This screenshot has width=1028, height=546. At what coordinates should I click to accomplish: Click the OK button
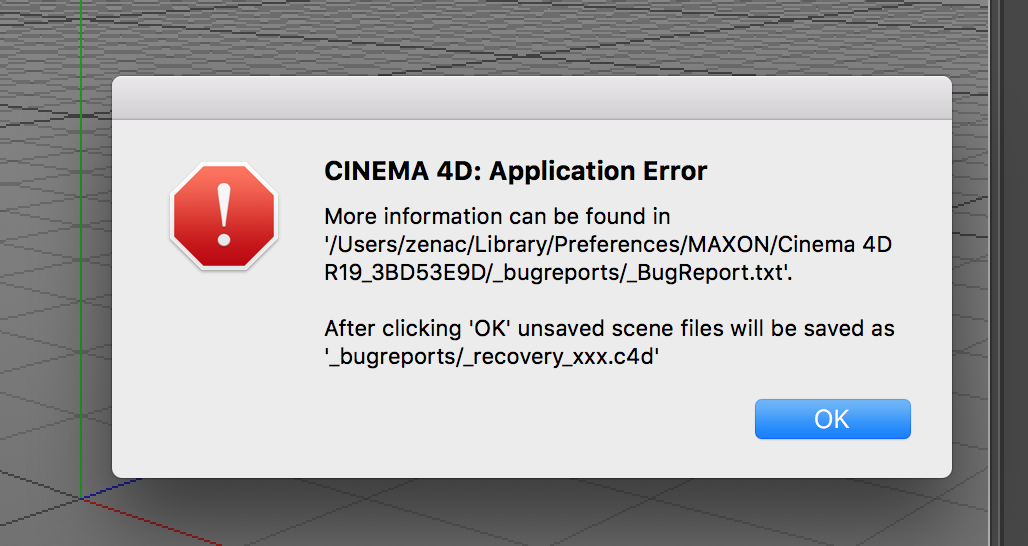click(832, 419)
